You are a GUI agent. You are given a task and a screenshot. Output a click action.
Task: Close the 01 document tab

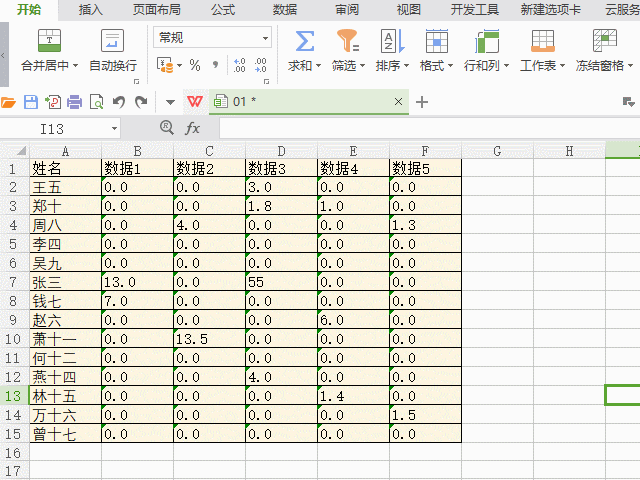(399, 102)
